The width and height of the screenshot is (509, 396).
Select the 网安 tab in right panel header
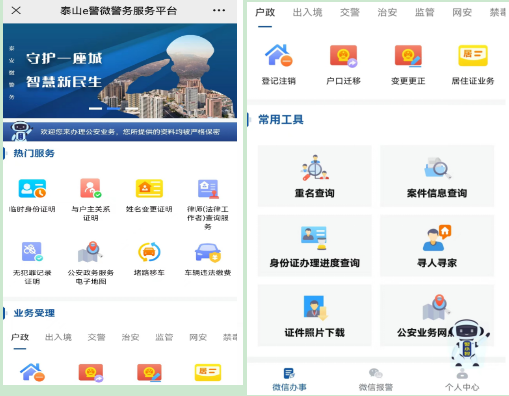click(462, 13)
